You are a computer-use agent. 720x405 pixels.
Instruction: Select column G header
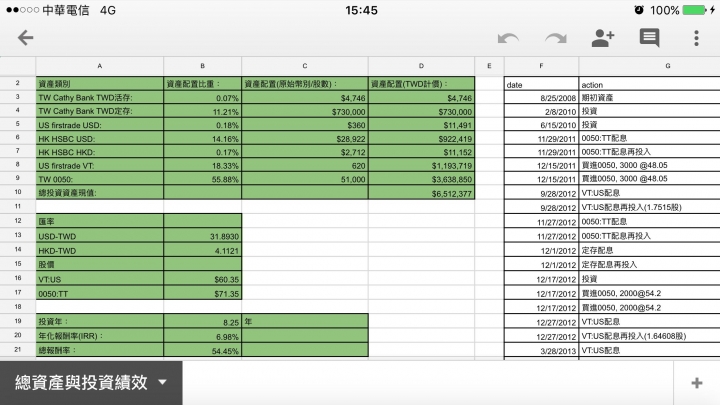click(649, 66)
